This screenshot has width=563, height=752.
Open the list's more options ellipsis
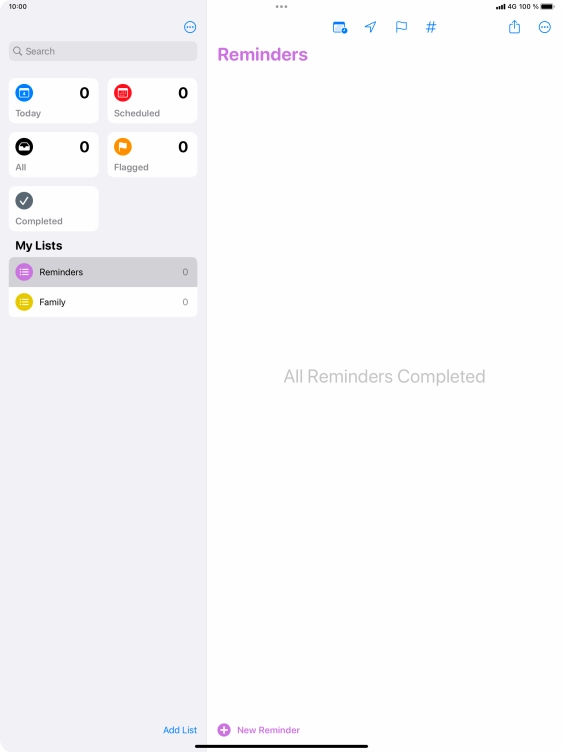click(x=544, y=27)
